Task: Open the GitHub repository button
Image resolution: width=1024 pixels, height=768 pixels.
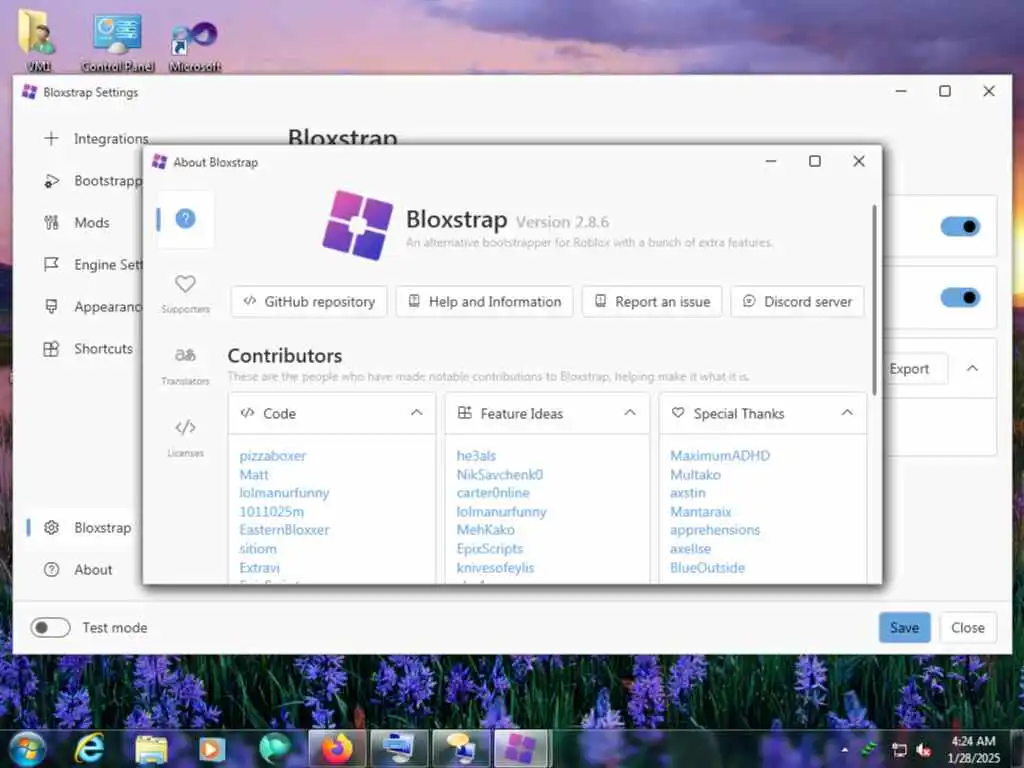Action: point(309,302)
